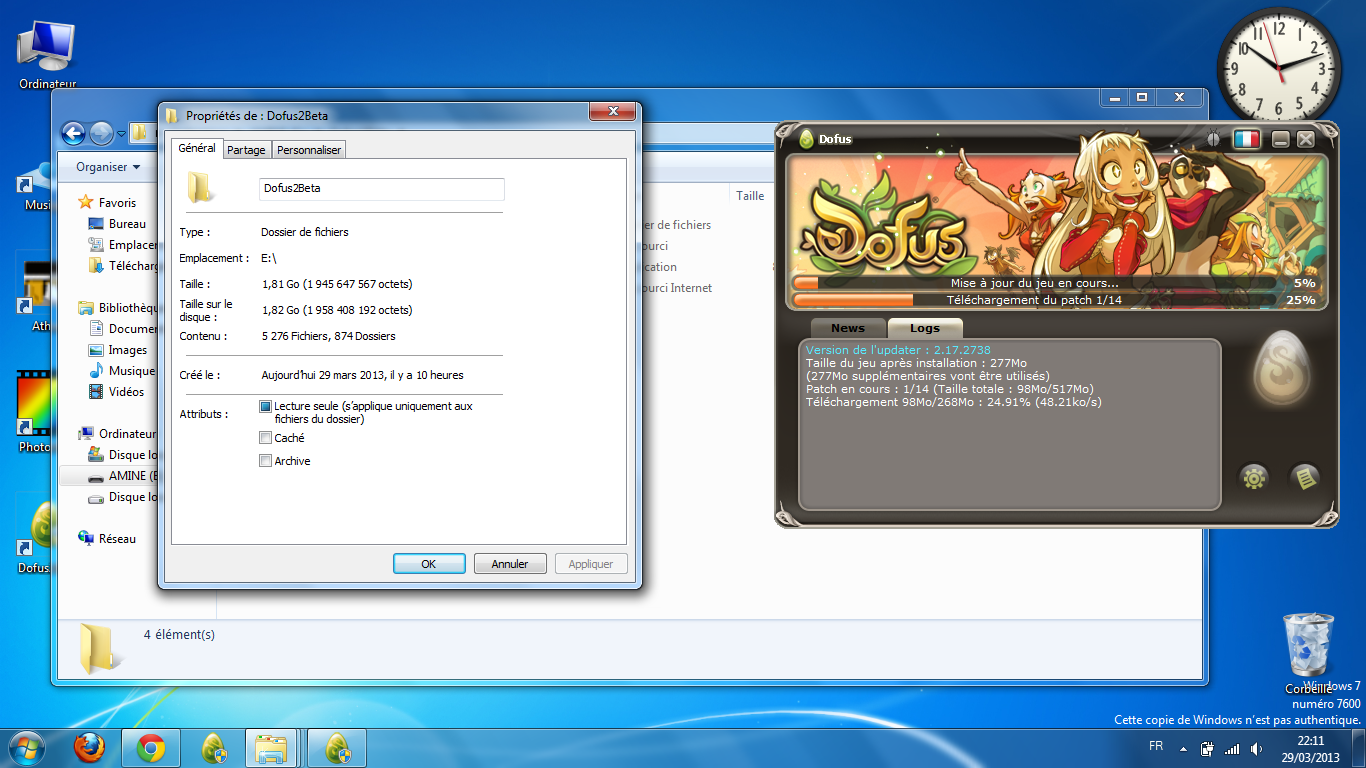Screen dimensions: 1366x768
Task: Open Bureau in the Explorer sidebar
Action: pyautogui.click(x=127, y=224)
